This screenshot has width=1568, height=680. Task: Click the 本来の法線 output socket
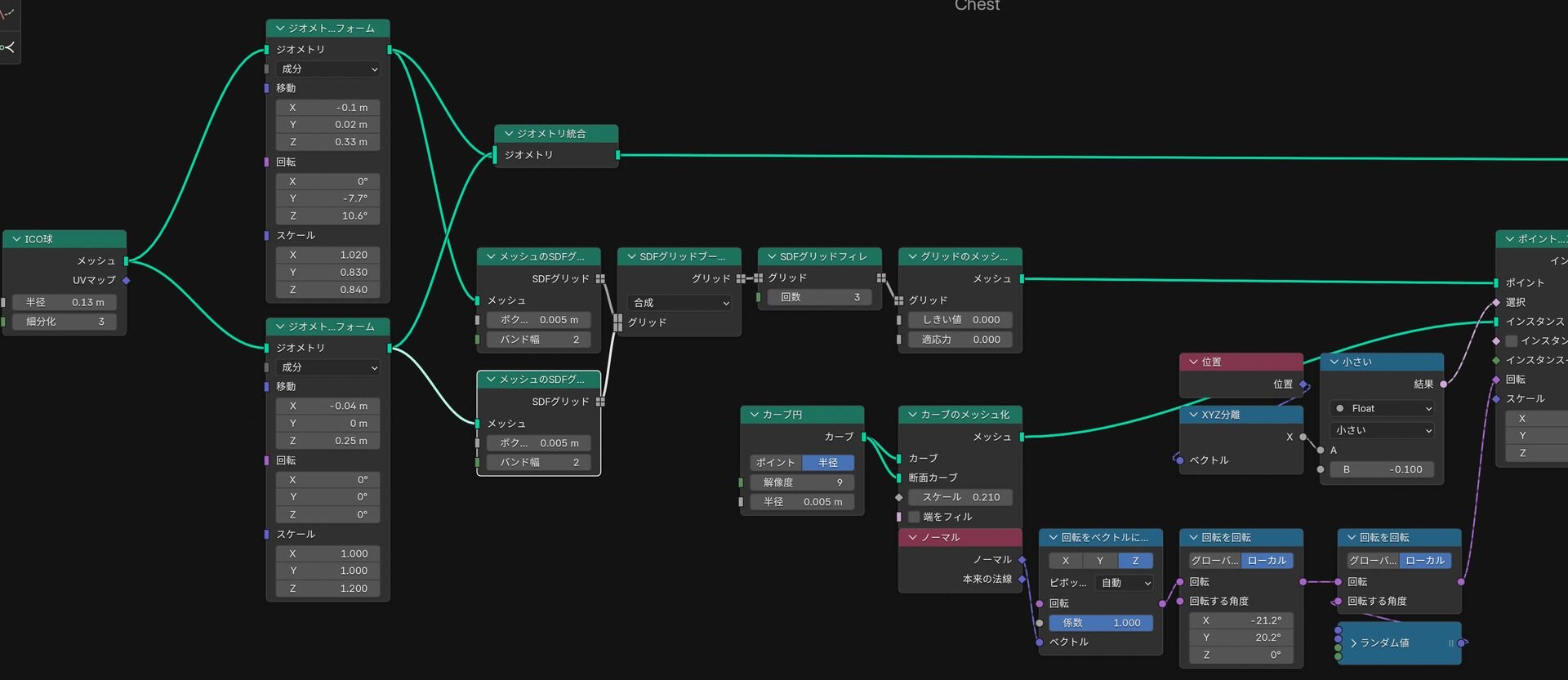(x=1022, y=580)
